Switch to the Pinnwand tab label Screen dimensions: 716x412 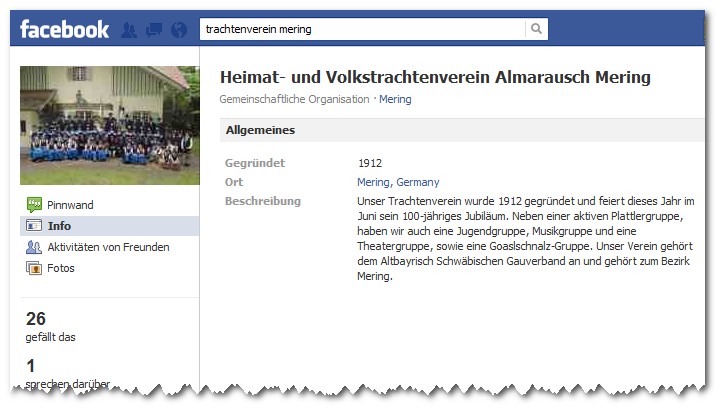70,205
